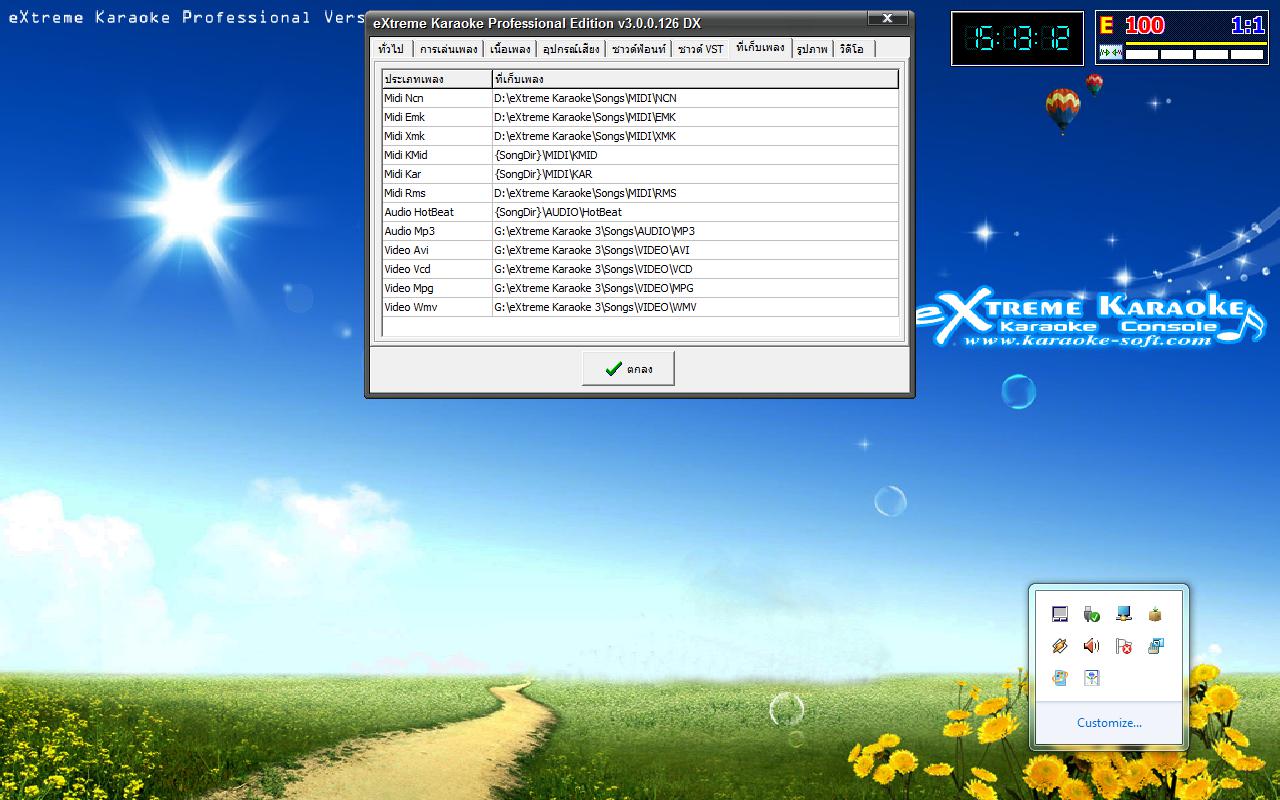Select the Video Avi row label
Viewport: 1280px width, 800px height.
(437, 250)
